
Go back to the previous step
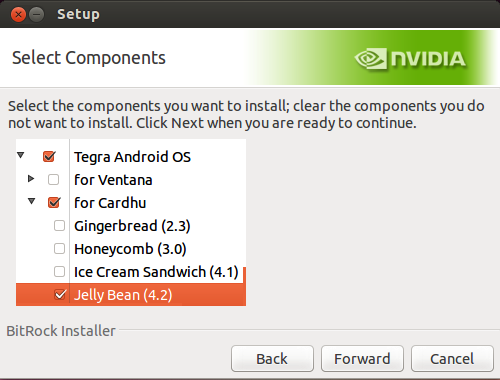(272, 359)
